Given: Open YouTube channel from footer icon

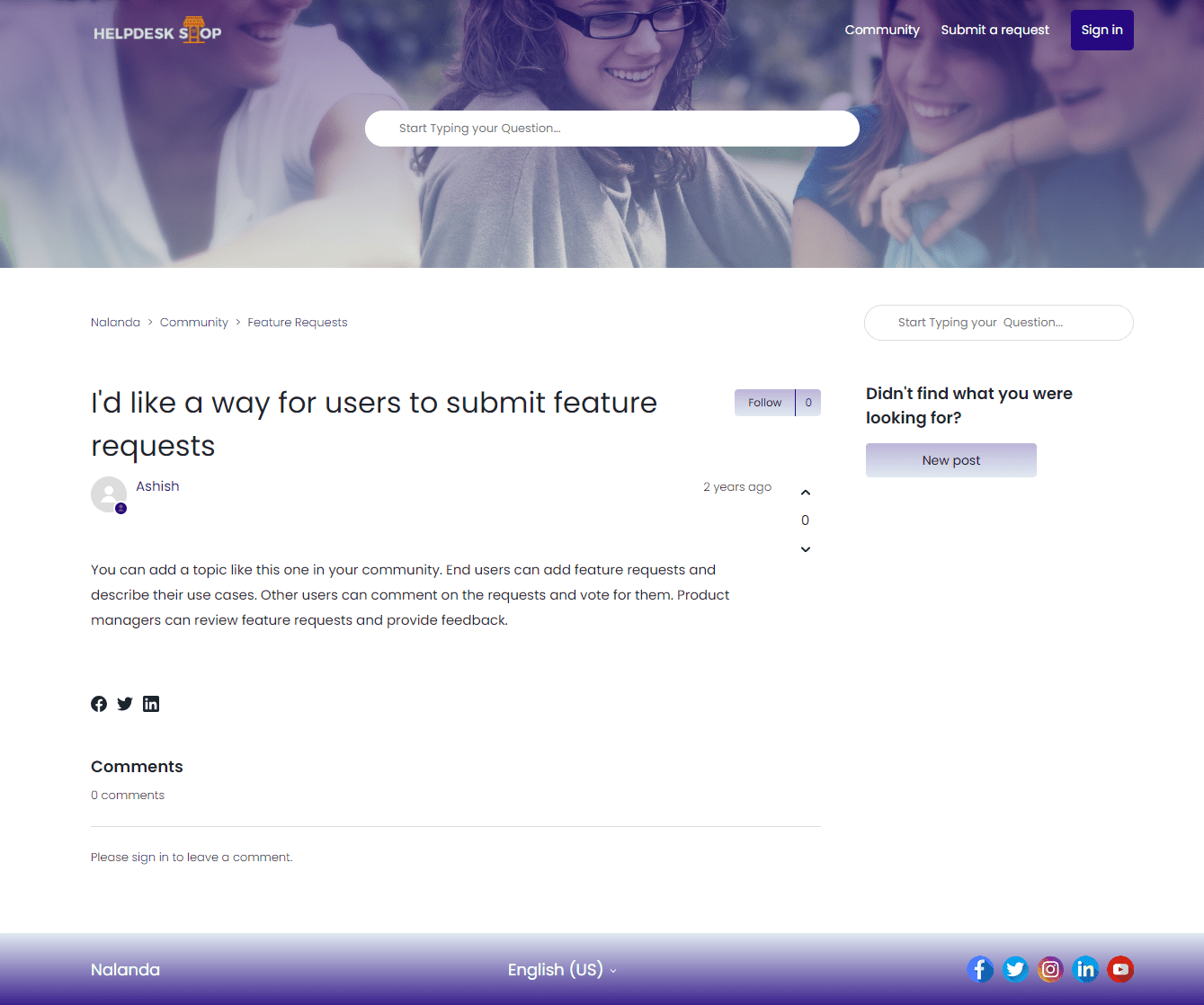Looking at the screenshot, I should [x=1120, y=969].
